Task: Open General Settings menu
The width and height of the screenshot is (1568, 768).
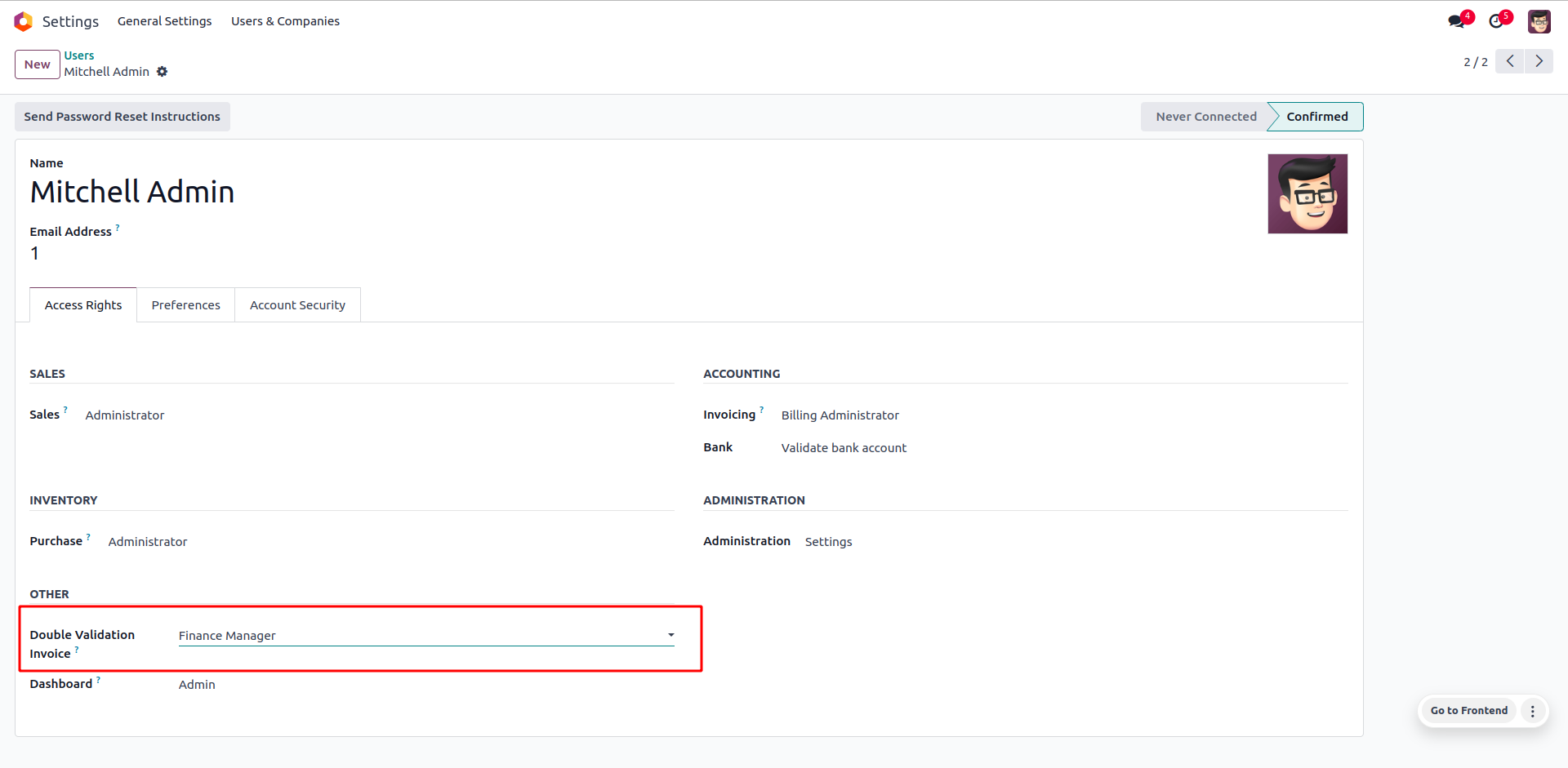Action: pyautogui.click(x=164, y=21)
